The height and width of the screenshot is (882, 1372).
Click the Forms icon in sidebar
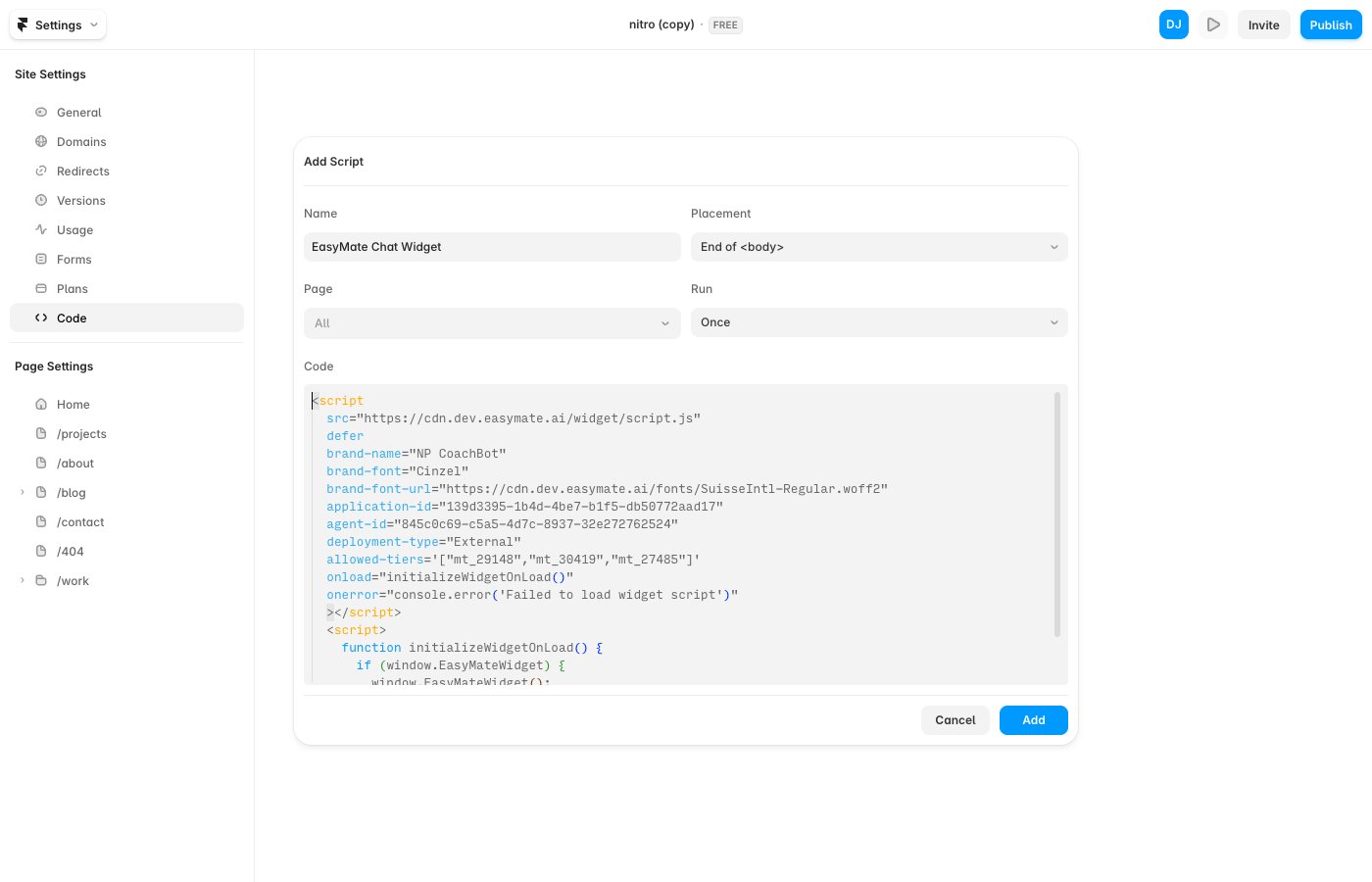41,259
